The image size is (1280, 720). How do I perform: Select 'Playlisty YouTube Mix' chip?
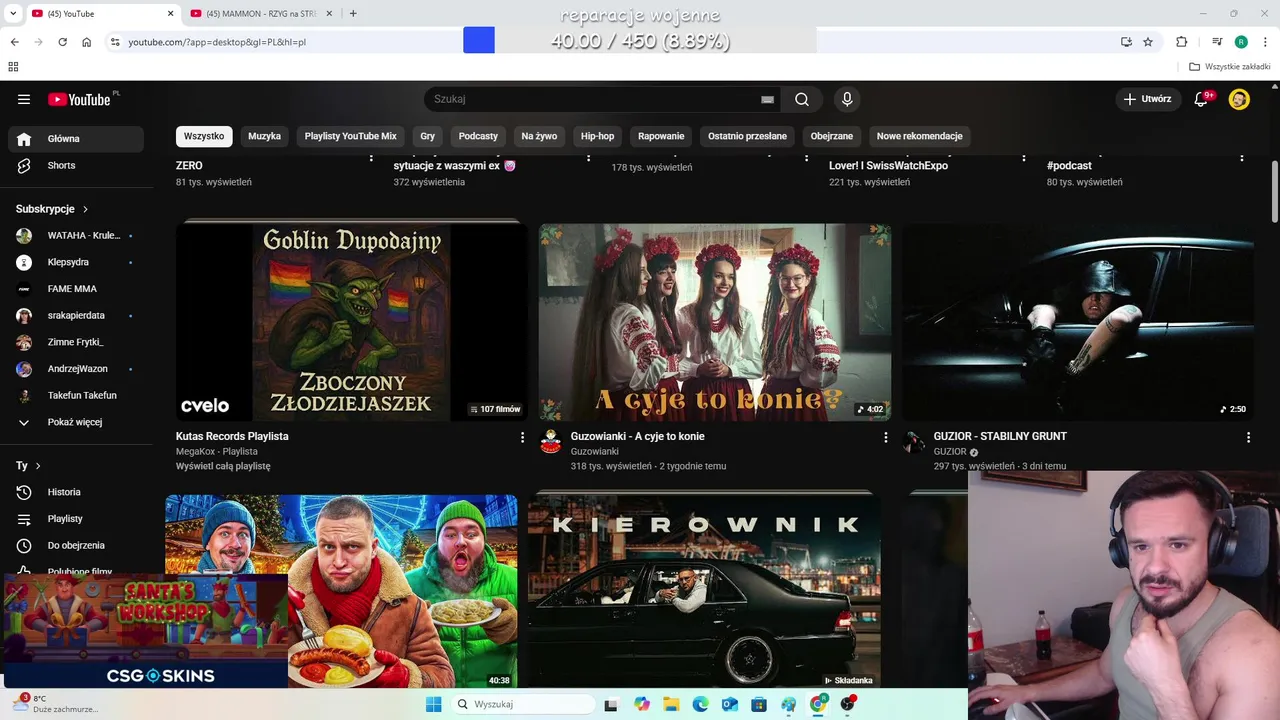point(351,136)
